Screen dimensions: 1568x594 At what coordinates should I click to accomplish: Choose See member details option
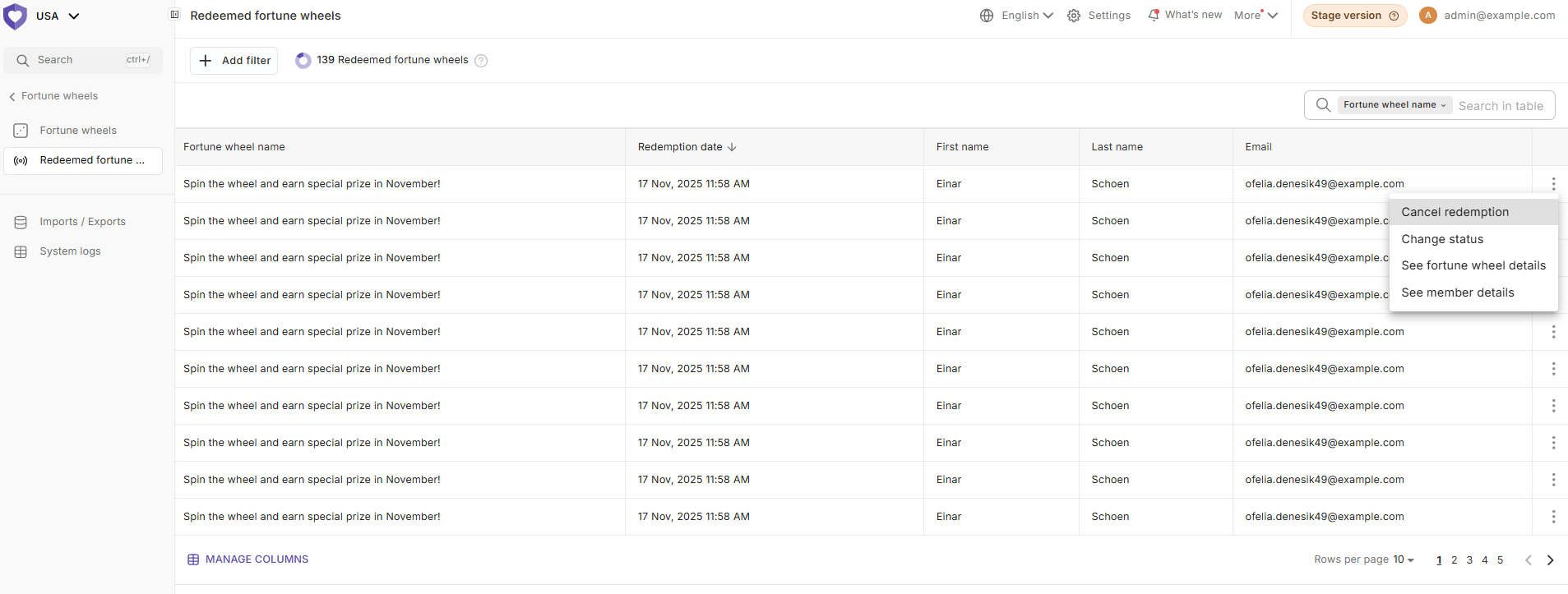point(1457,292)
